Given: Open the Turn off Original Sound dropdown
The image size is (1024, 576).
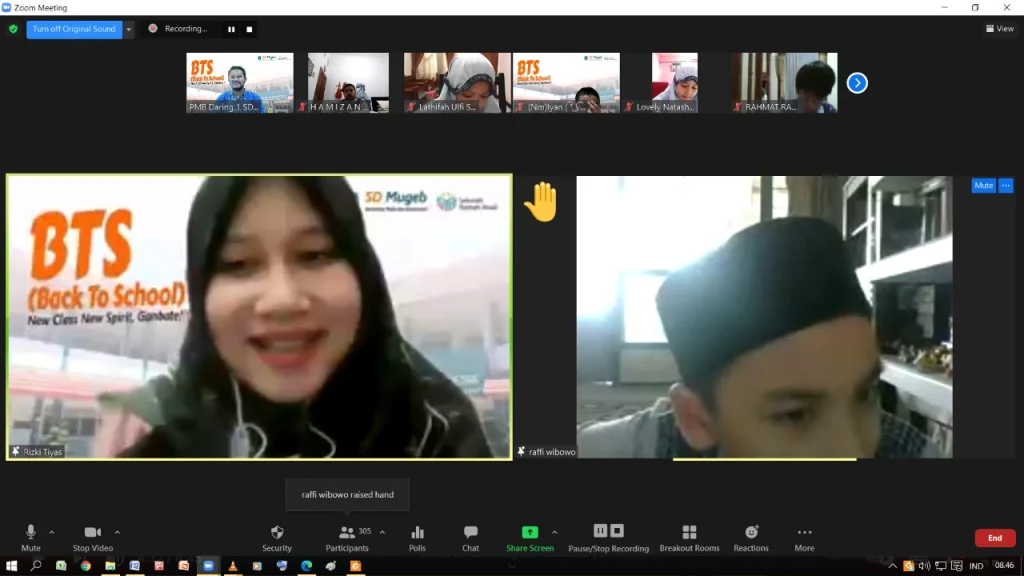Looking at the screenshot, I should coord(129,29).
